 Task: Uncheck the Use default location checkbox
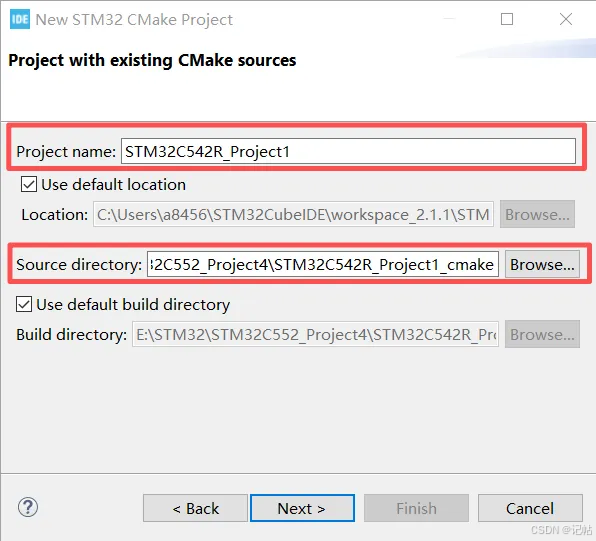tap(29, 184)
